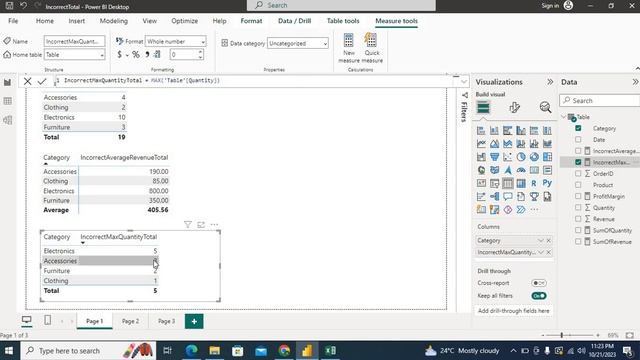Check the IncorrectAverage measure checkbox
The height and width of the screenshot is (360, 640).
pos(578,151)
